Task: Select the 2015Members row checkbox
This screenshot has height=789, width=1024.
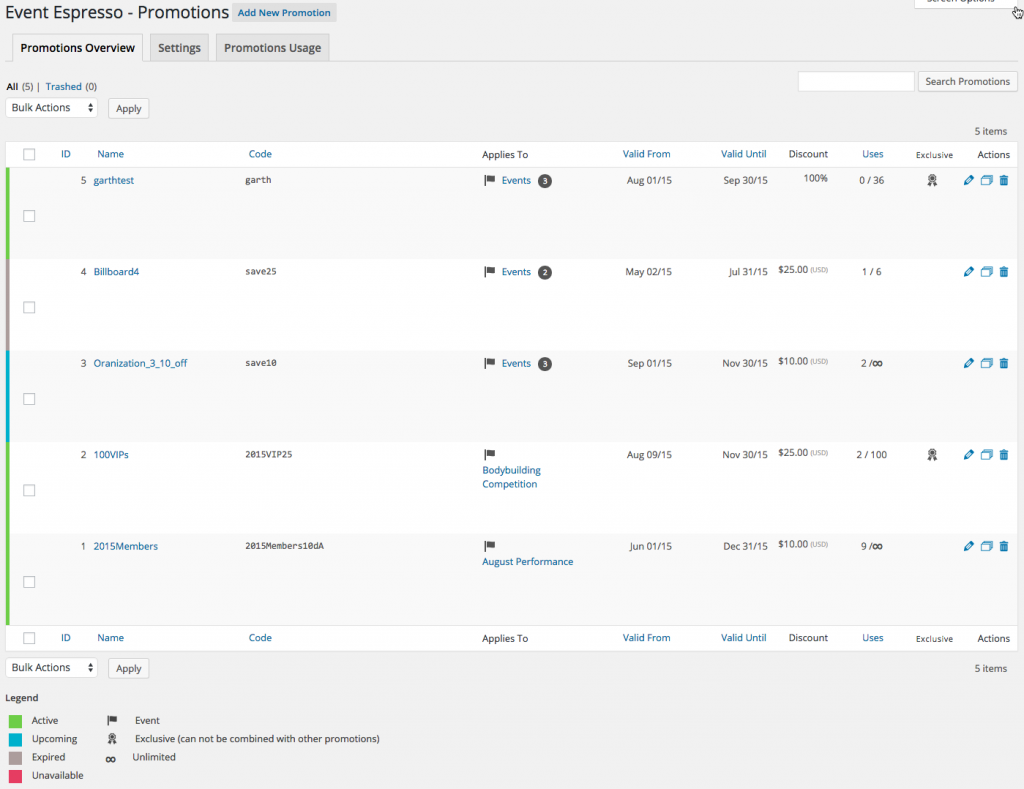Action: pyautogui.click(x=29, y=582)
